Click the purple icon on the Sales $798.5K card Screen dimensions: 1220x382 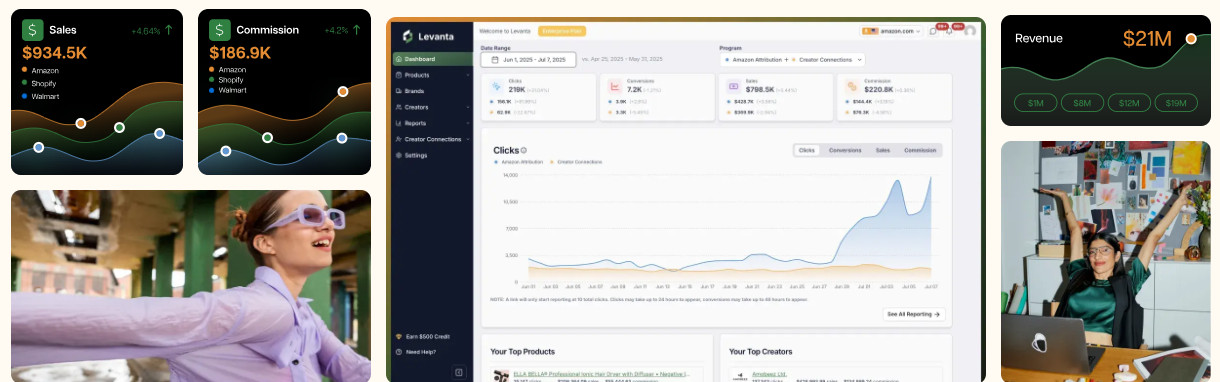coord(734,86)
